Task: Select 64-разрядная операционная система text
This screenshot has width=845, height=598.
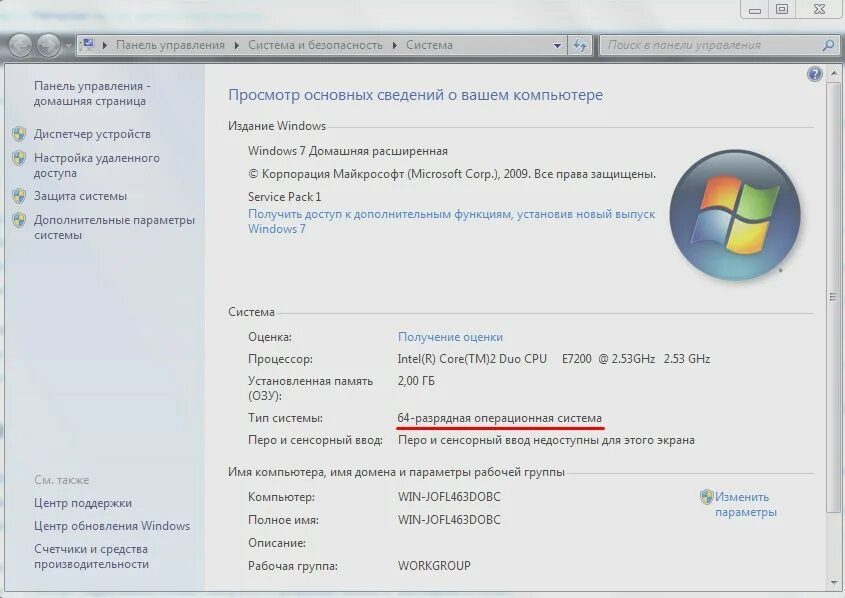Action: coord(500,418)
